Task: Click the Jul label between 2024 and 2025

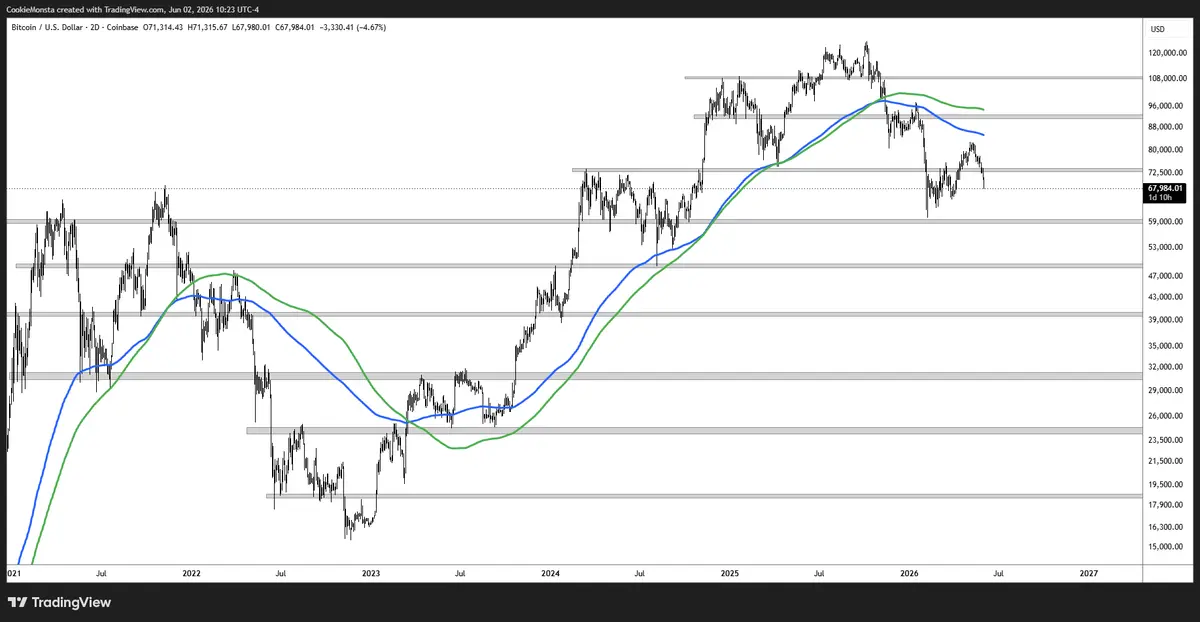Action: (640, 574)
